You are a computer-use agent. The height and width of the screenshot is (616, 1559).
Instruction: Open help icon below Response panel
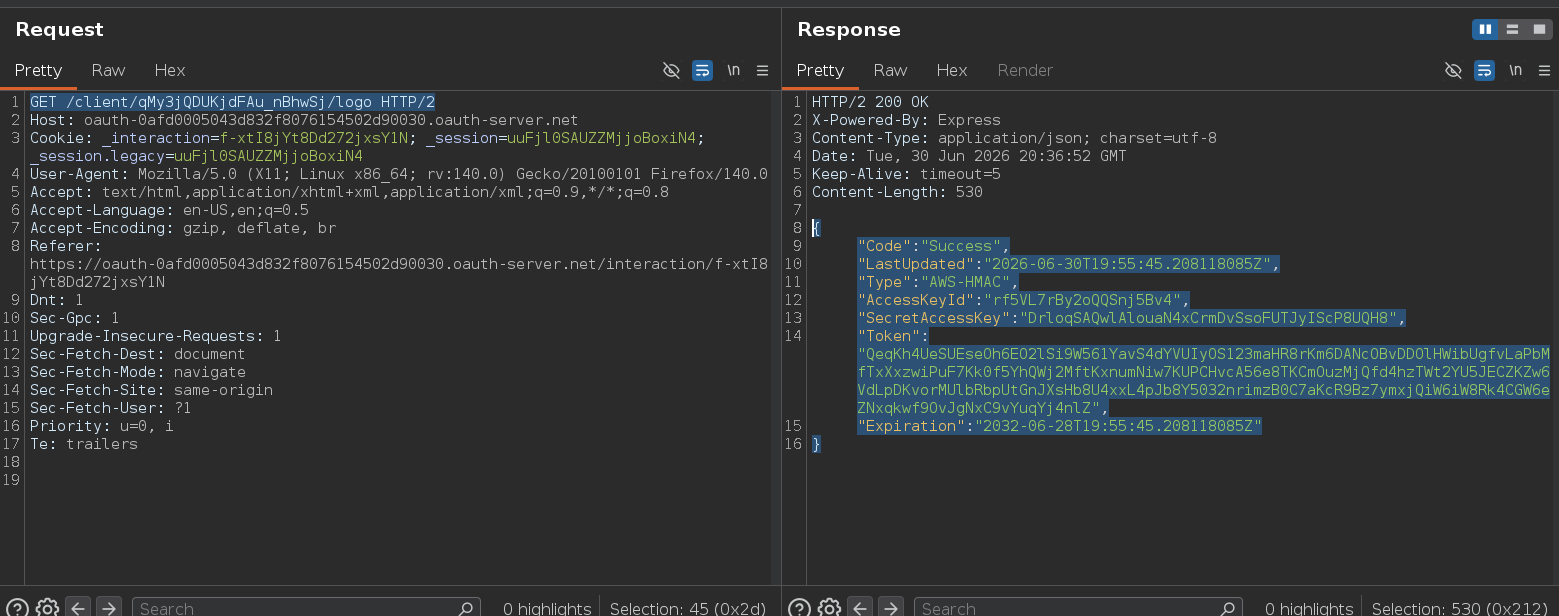coord(799,607)
